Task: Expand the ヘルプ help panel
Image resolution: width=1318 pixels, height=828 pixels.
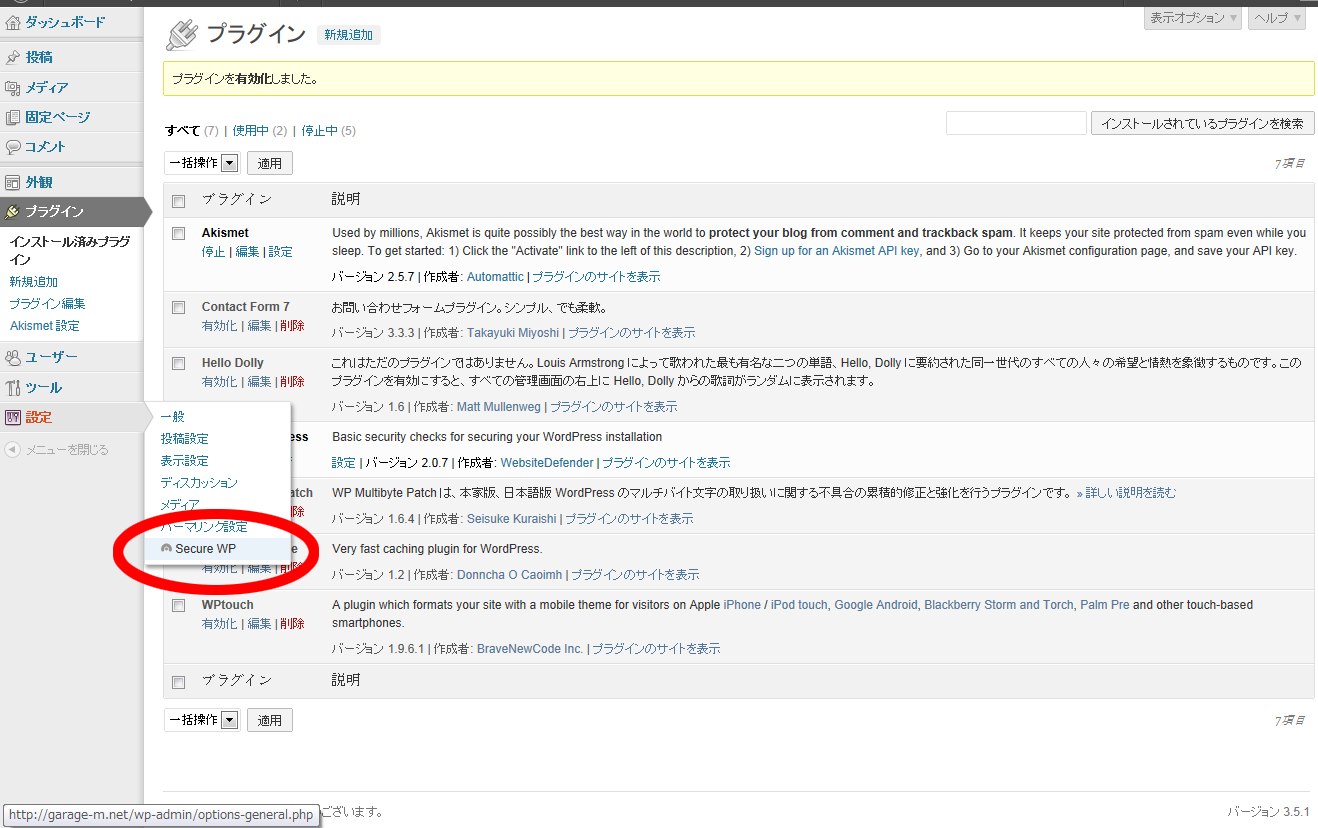Action: 1277,18
